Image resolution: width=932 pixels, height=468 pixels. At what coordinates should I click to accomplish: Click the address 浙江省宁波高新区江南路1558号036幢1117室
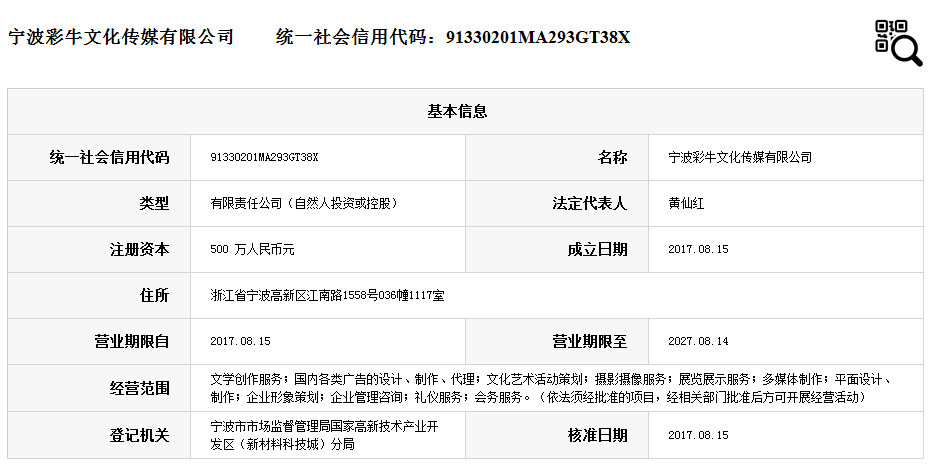[x=328, y=296]
